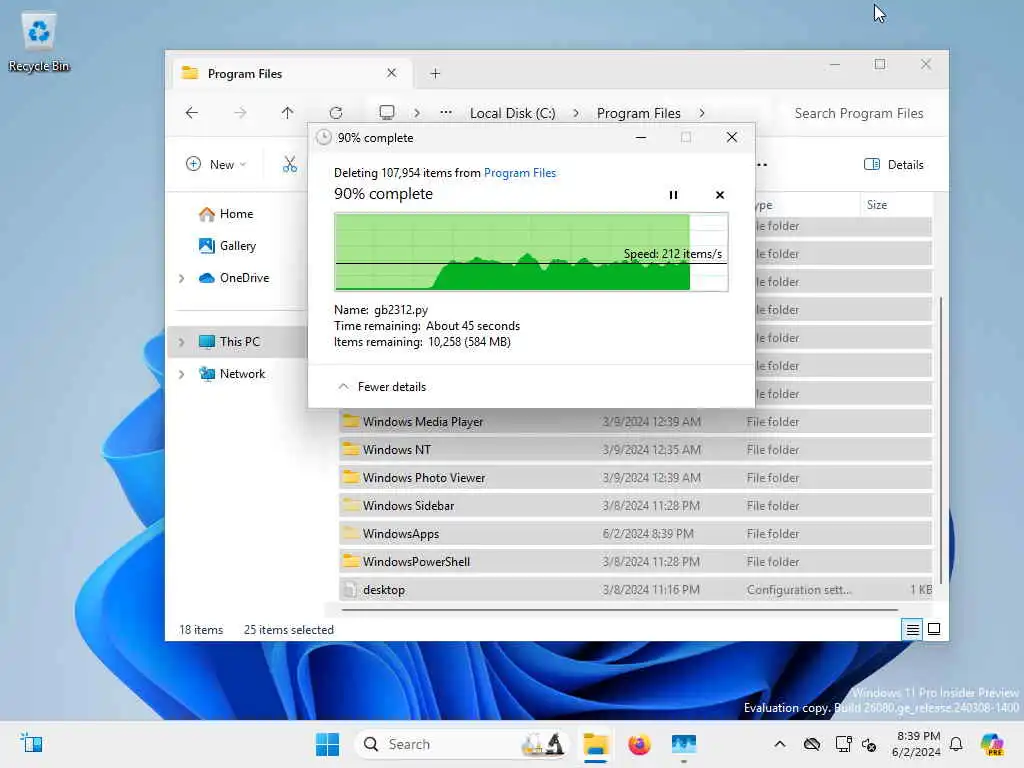Expand the chevron before the breadcrumb ellipsis
This screenshot has height=768, width=1024.
[x=417, y=113]
